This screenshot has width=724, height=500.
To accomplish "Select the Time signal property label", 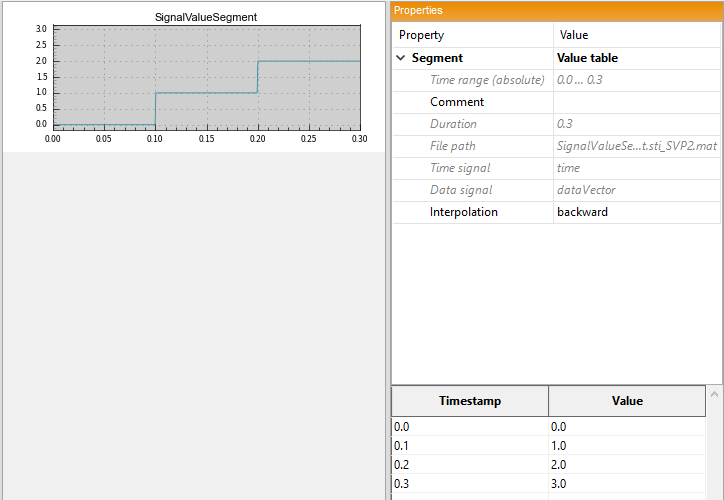I will (x=460, y=168).
